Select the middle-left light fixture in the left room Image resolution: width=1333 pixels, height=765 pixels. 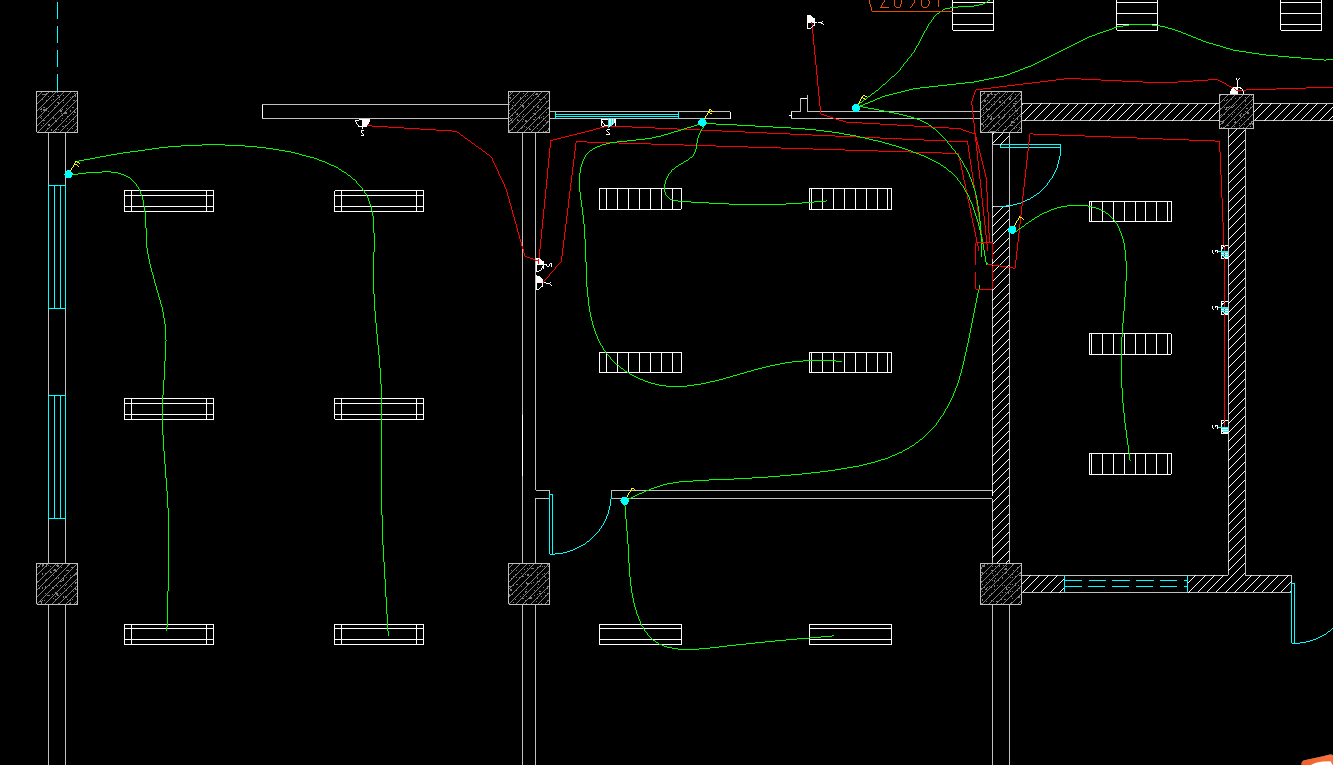pos(169,409)
